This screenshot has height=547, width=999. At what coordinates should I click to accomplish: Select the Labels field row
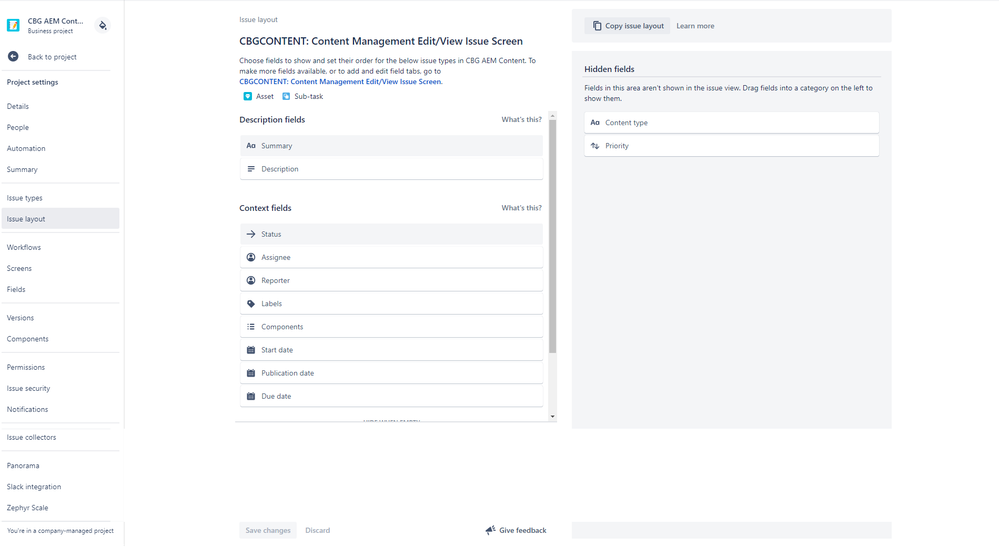coord(391,304)
